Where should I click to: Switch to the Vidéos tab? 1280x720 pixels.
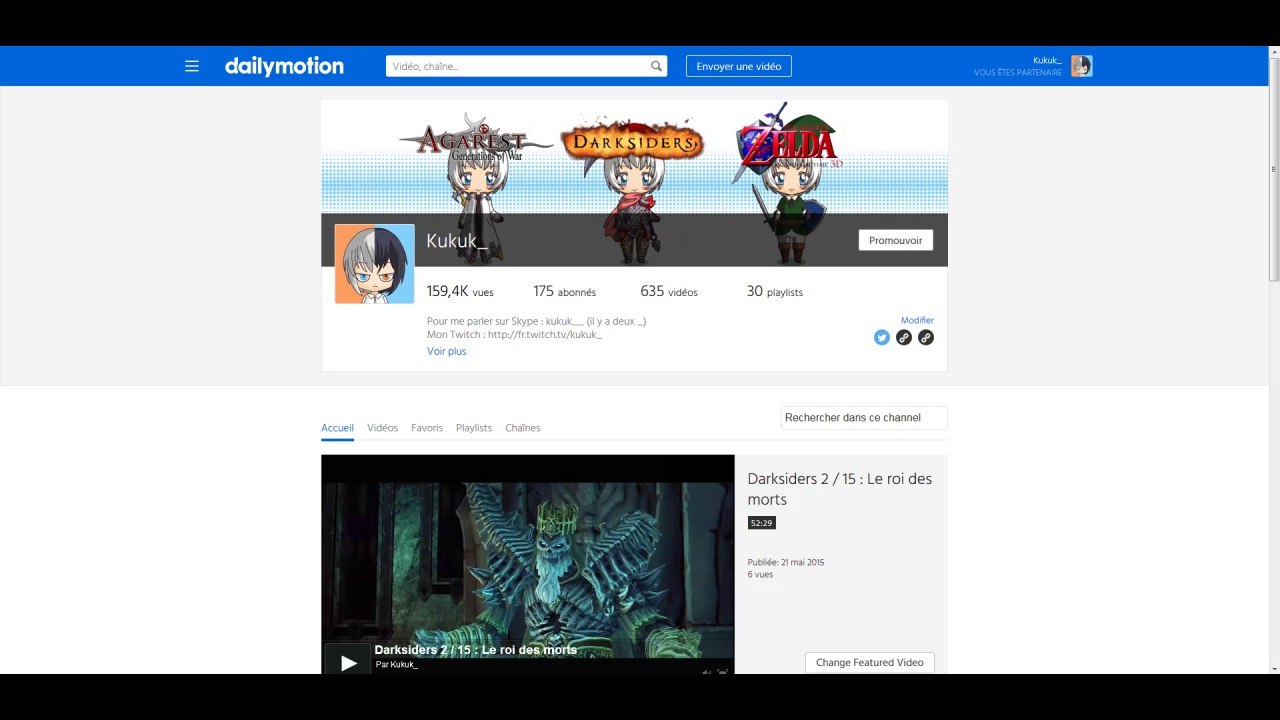click(382, 428)
